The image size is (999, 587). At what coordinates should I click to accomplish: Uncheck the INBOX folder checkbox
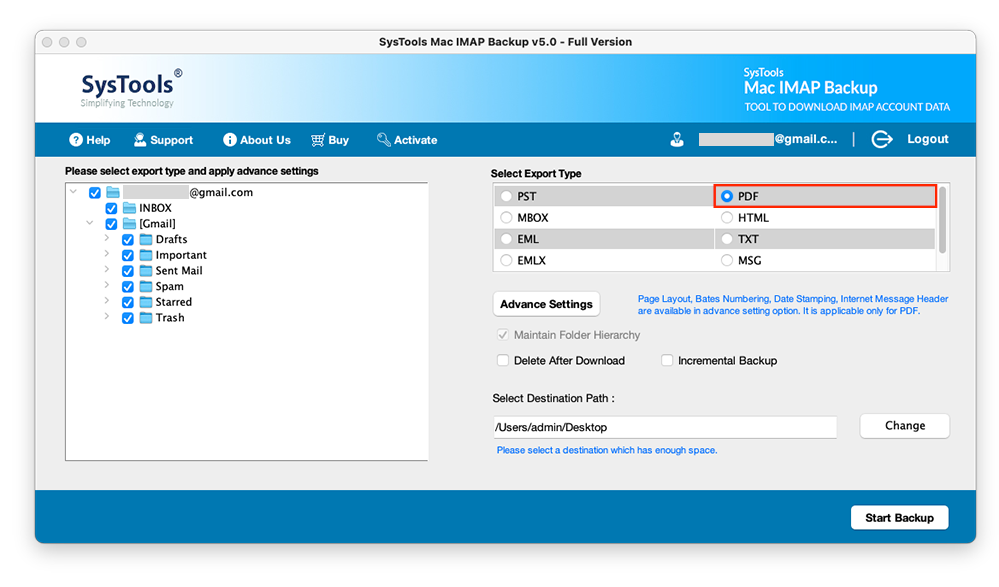click(111, 208)
